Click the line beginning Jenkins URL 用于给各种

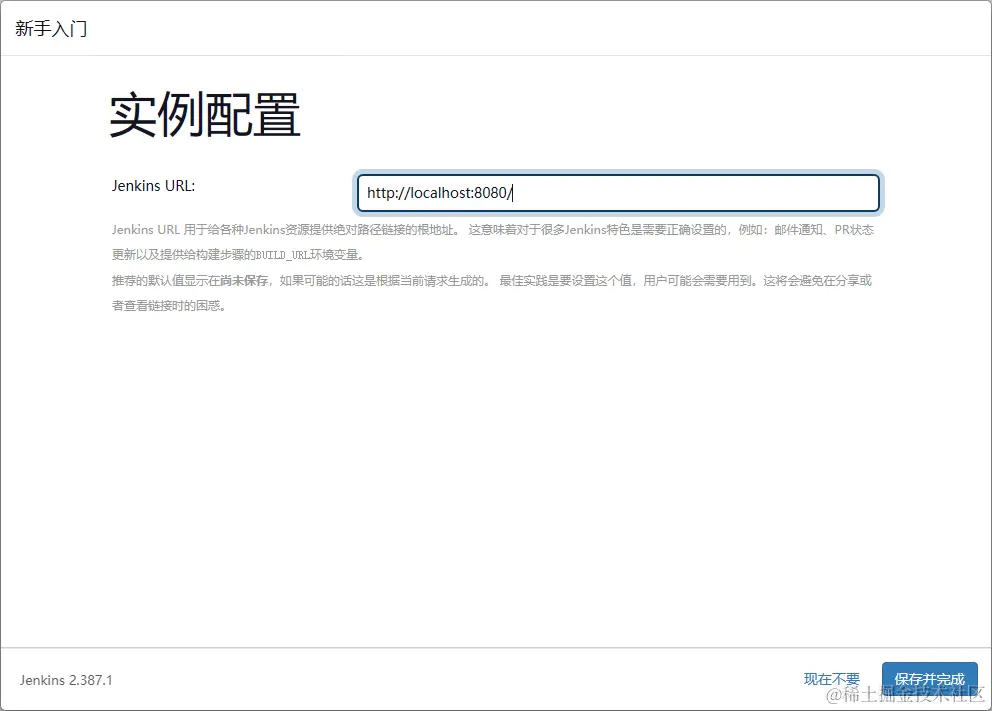[493, 230]
